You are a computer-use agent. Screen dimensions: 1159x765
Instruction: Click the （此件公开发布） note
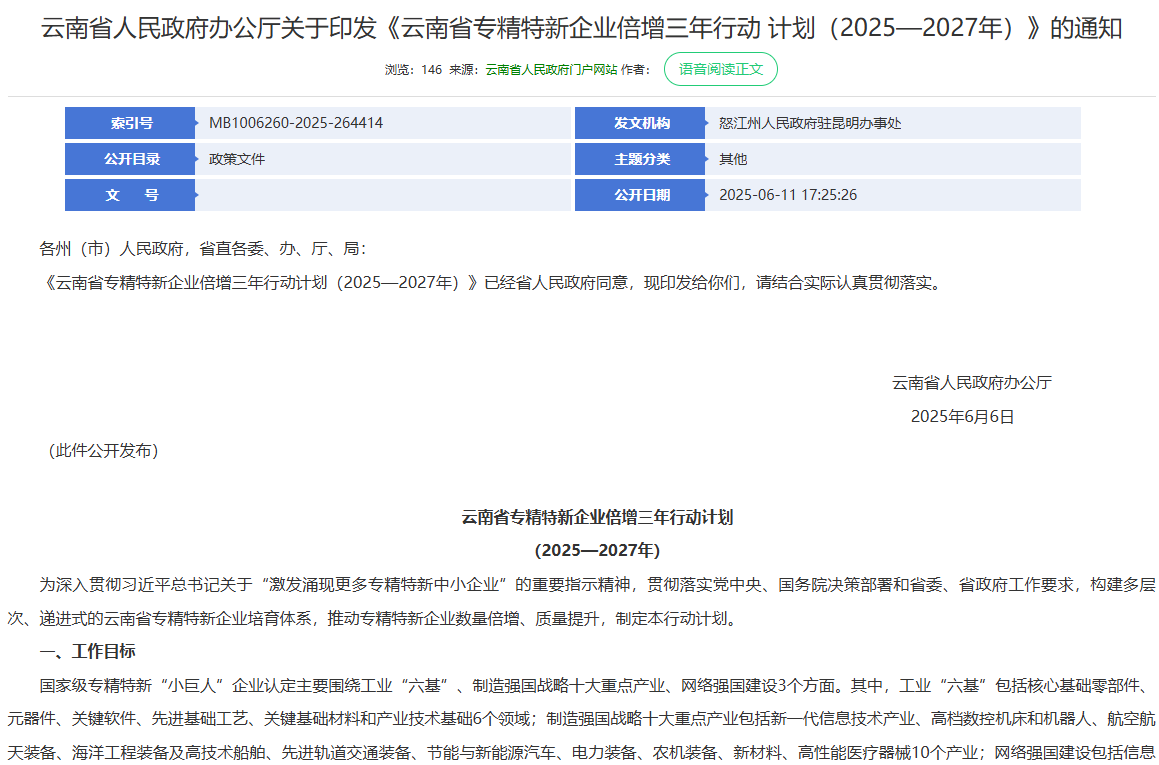[103, 450]
